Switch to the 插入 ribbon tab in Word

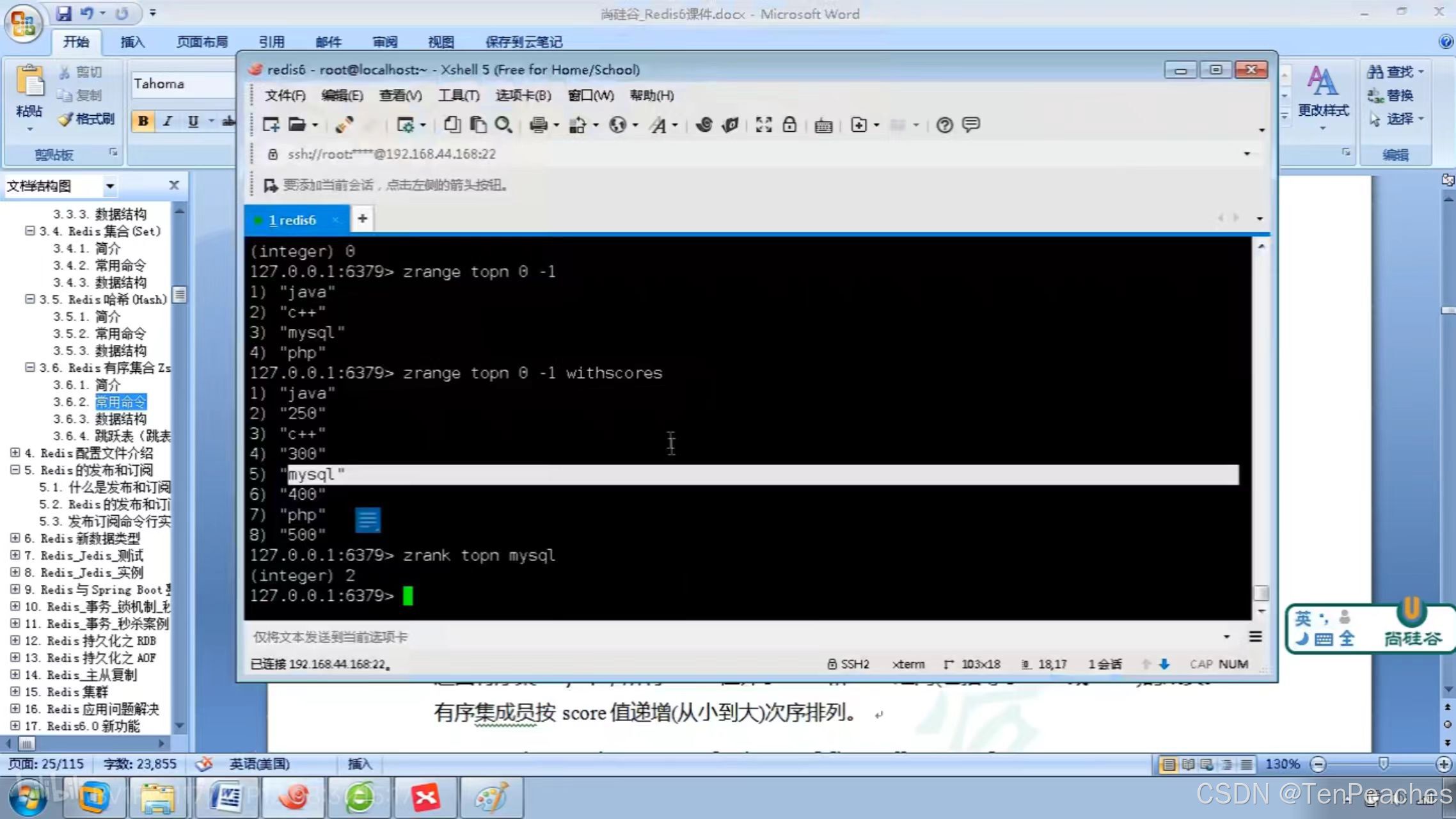pyautogui.click(x=132, y=42)
